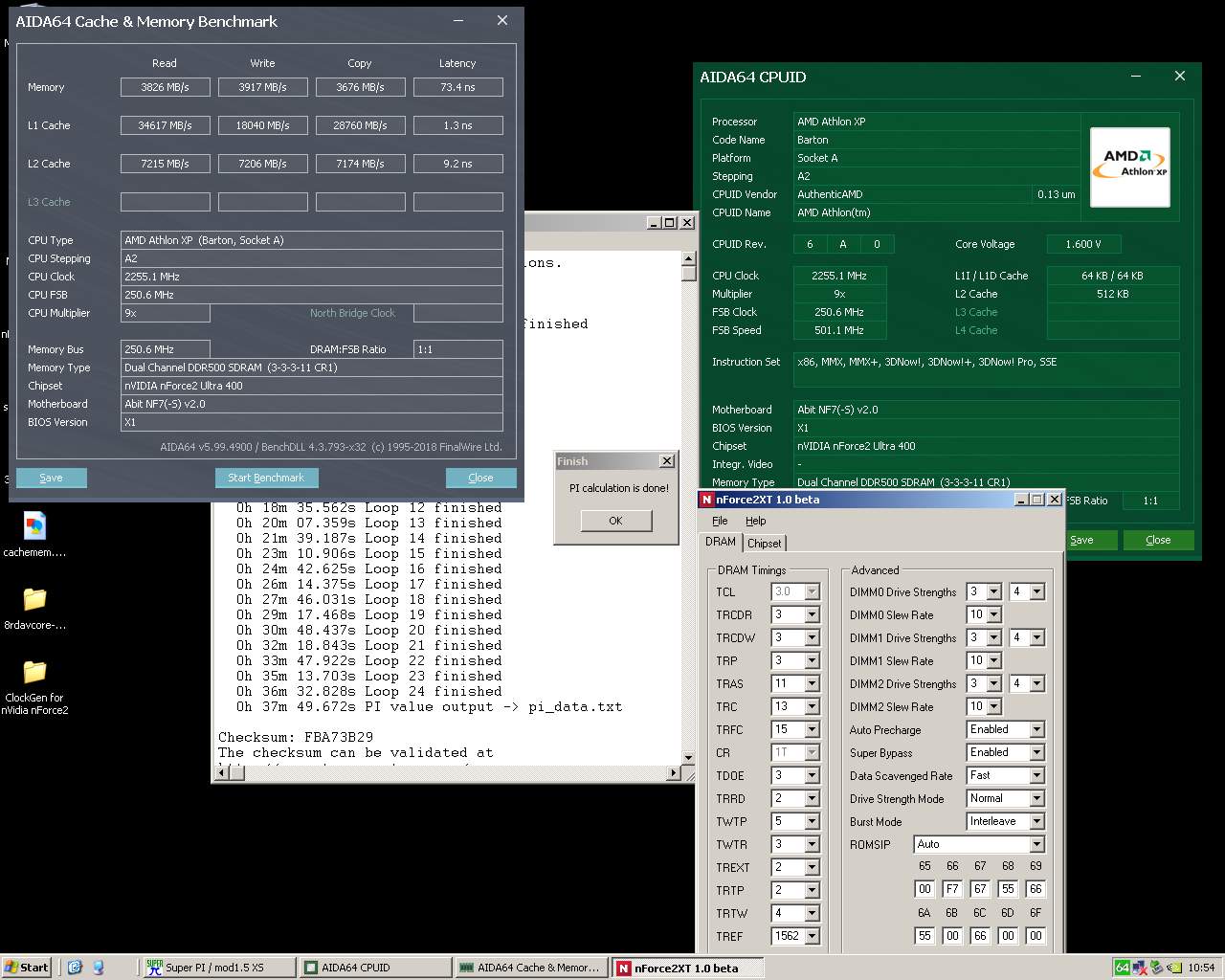
Task: Click the ROMSIP register 6A value field
Action: [x=924, y=936]
